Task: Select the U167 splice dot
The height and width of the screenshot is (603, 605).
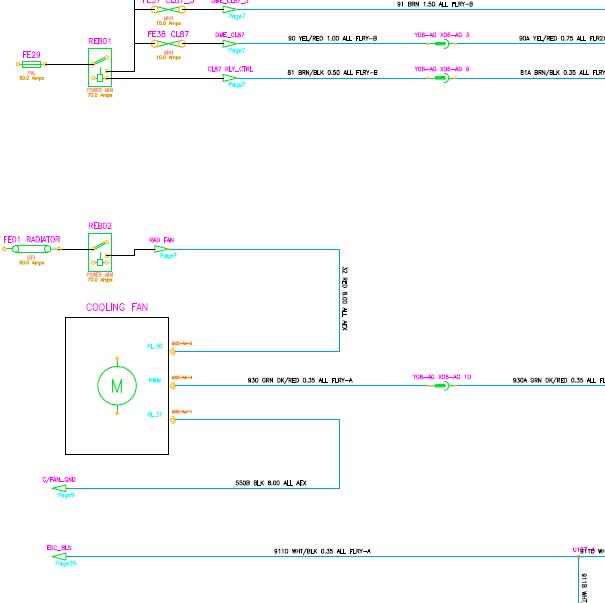Action: (579, 557)
